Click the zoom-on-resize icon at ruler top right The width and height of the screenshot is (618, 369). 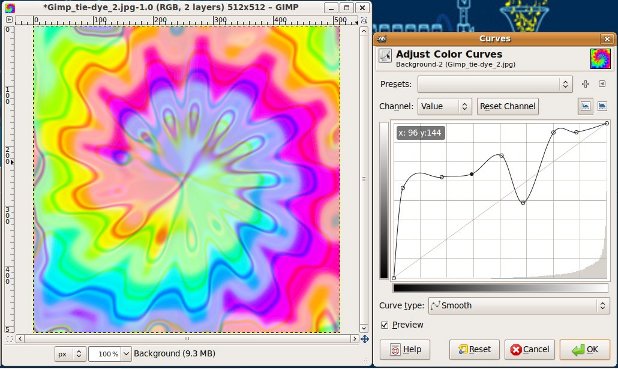pos(364,20)
